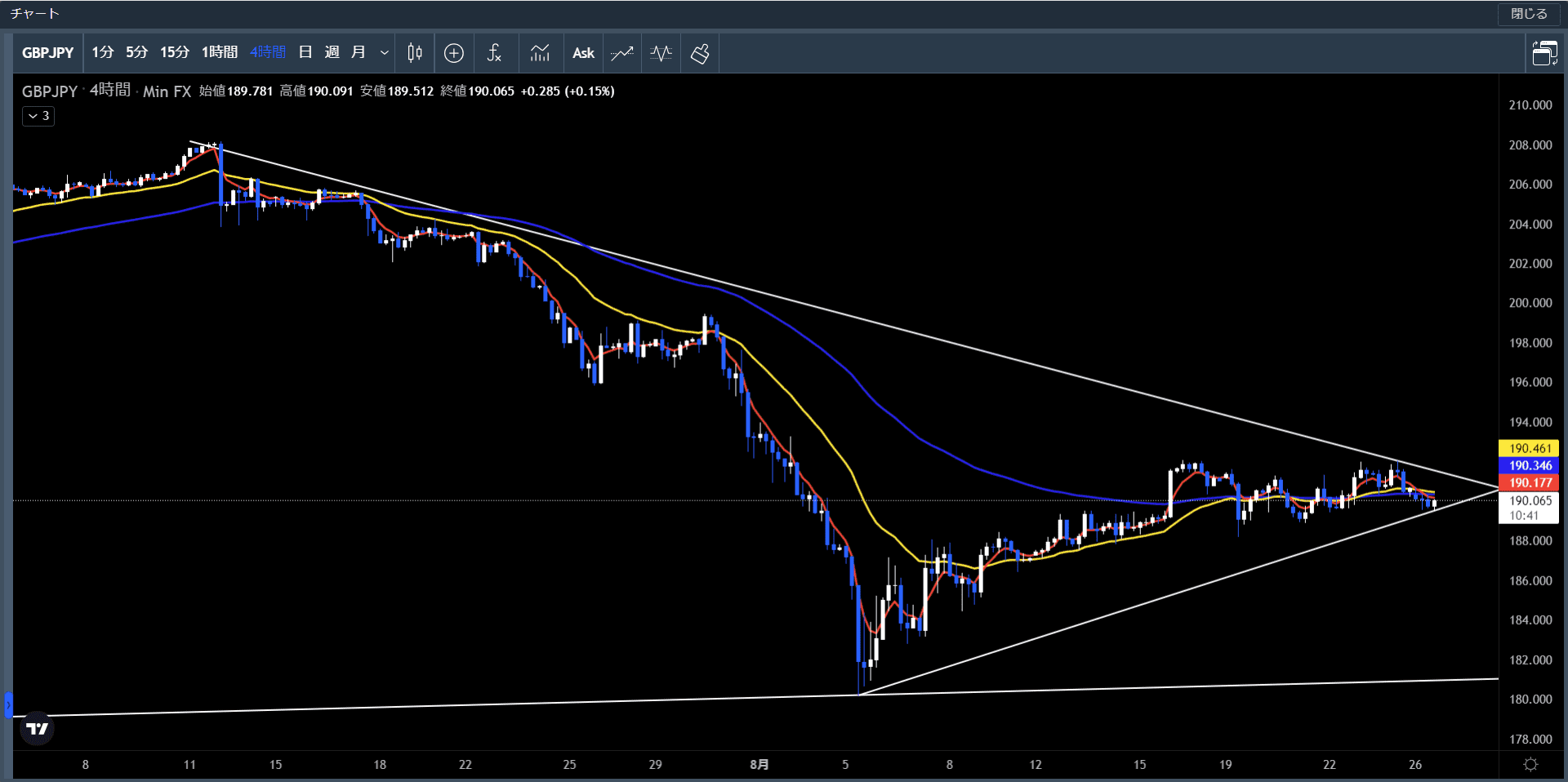The width and height of the screenshot is (1568, 782).
Task: Click the 210.000 price axis label
Action: [x=1530, y=105]
